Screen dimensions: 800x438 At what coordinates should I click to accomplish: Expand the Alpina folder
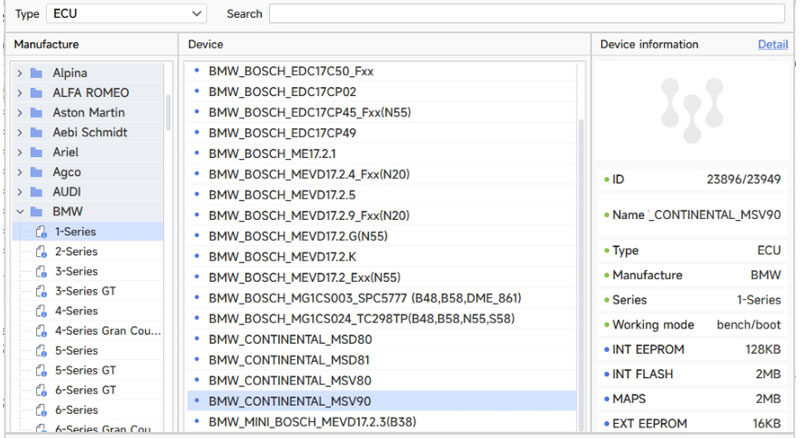point(20,73)
